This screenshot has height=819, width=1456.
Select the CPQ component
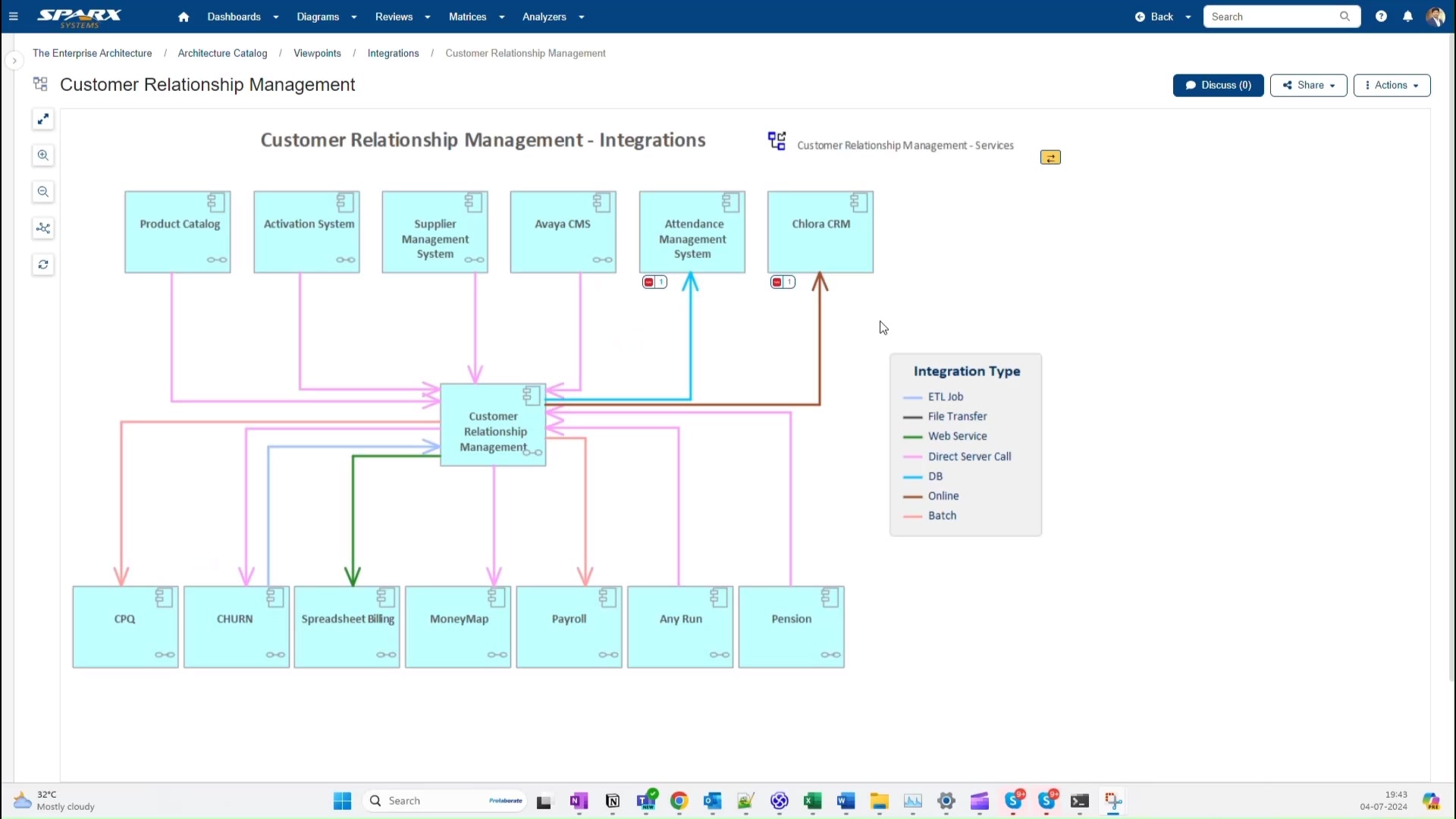pos(125,627)
